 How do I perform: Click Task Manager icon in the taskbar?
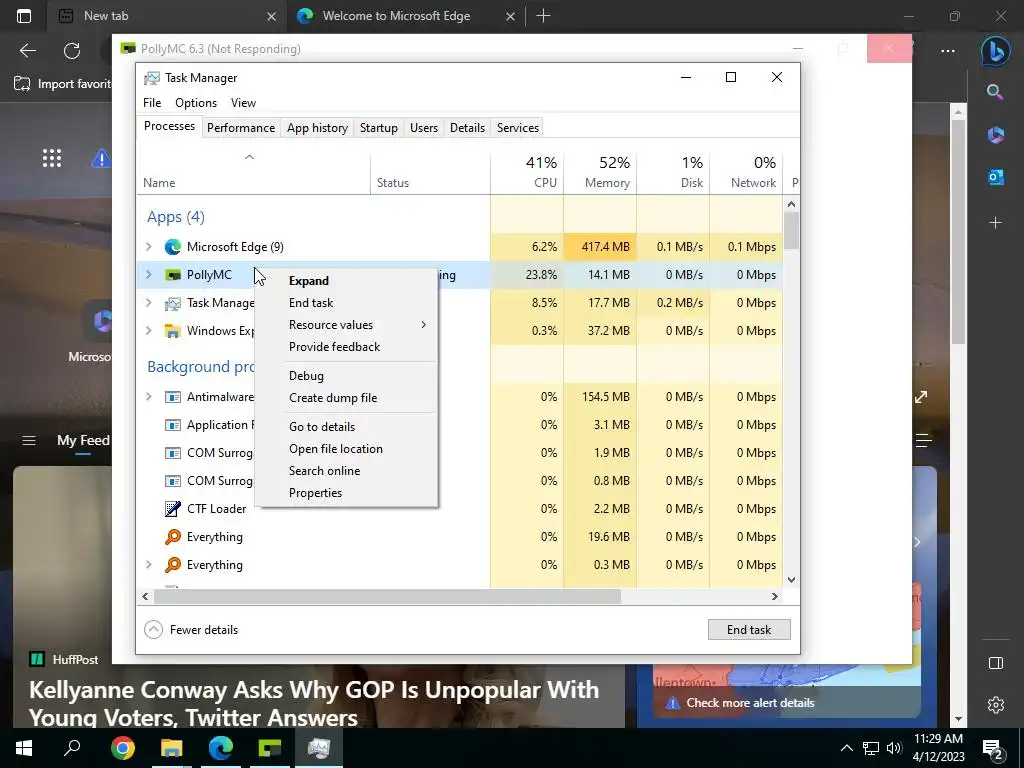coord(319,748)
